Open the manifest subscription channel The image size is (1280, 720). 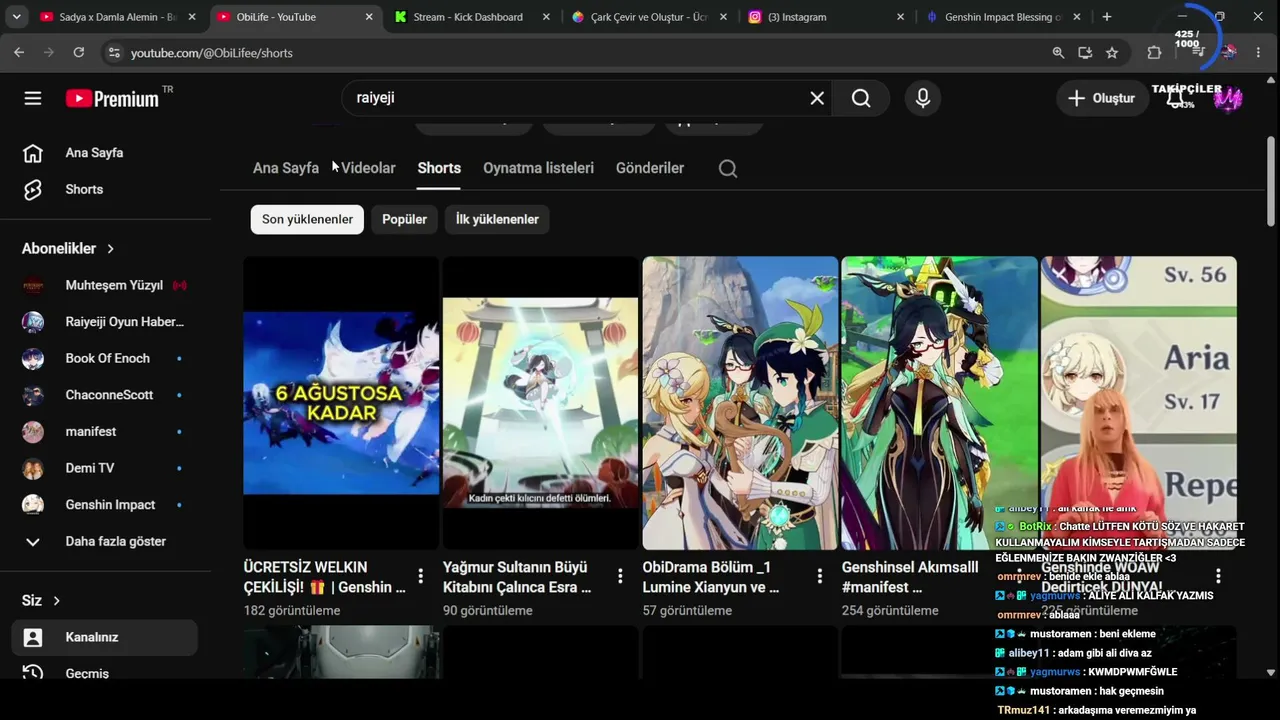coord(105,431)
